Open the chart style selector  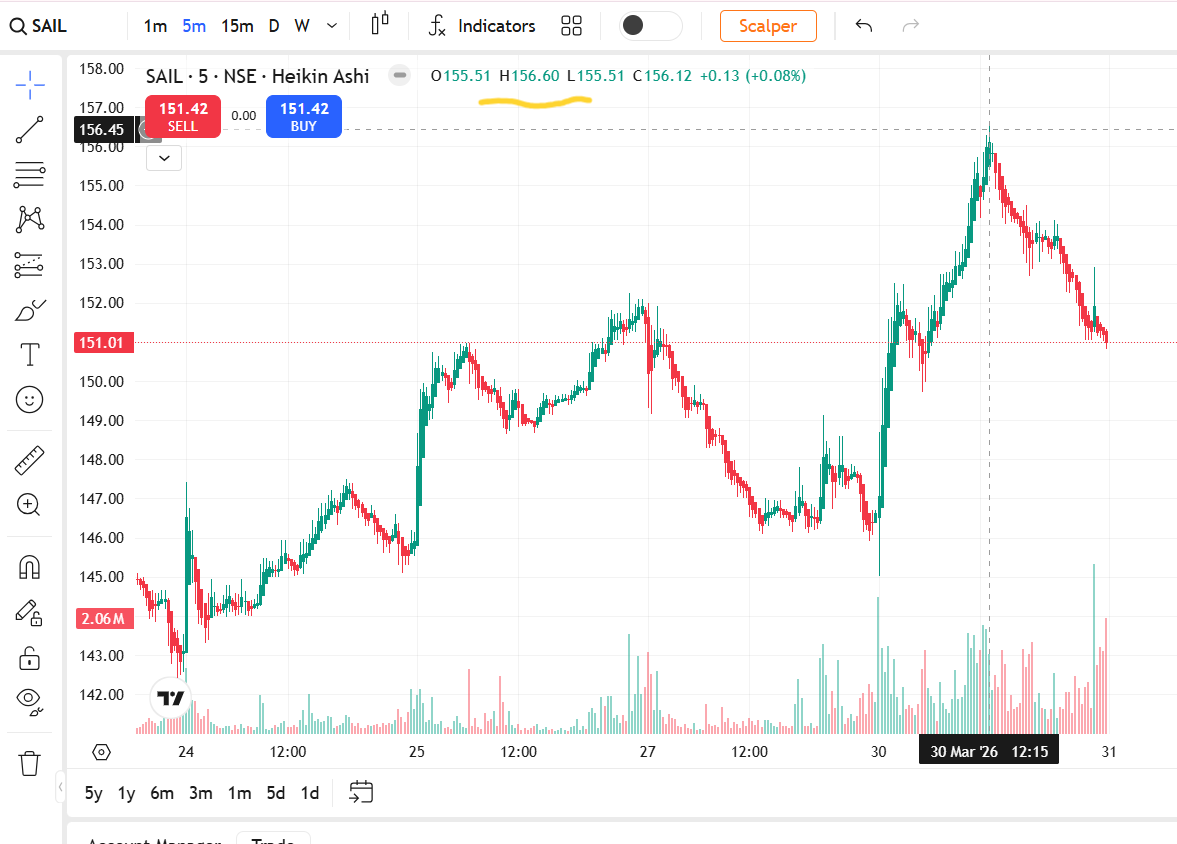(x=380, y=26)
